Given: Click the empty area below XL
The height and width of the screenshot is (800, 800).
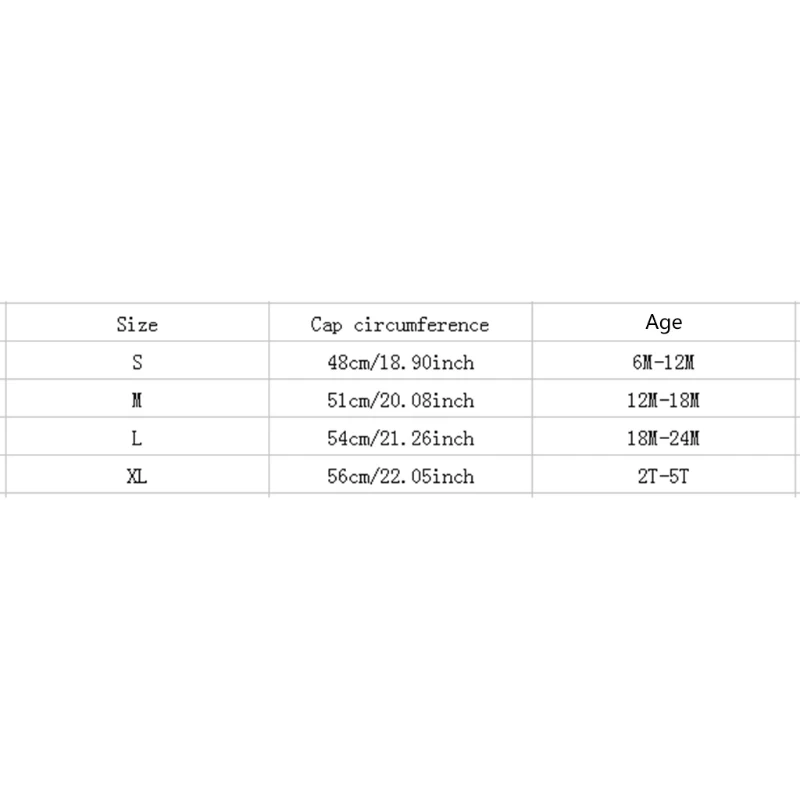Looking at the screenshot, I should coord(137,560).
